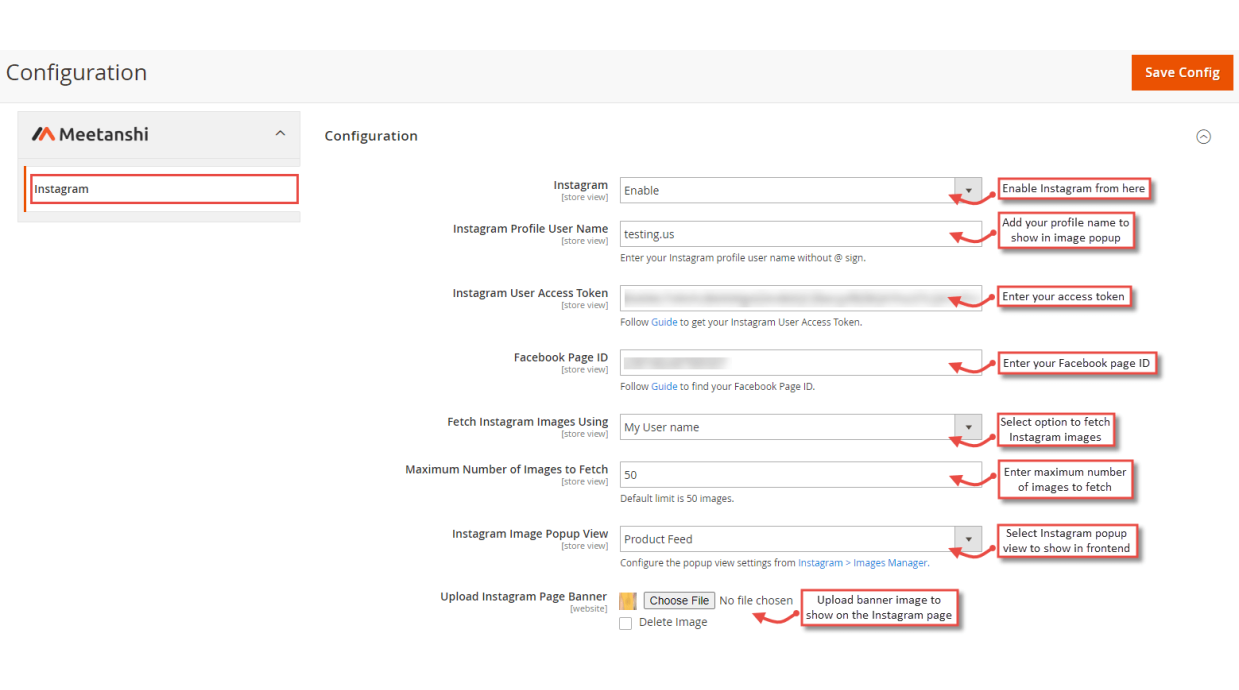Click the Maximum Number of Images field

800,474
